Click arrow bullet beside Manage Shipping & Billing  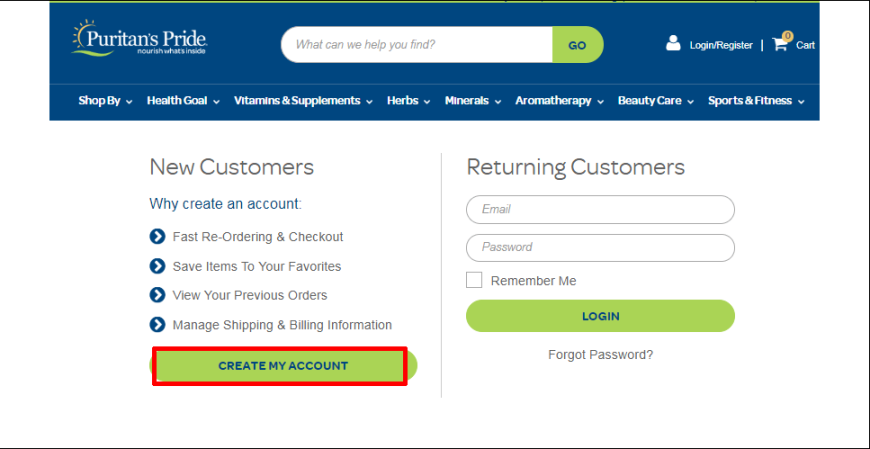point(158,324)
